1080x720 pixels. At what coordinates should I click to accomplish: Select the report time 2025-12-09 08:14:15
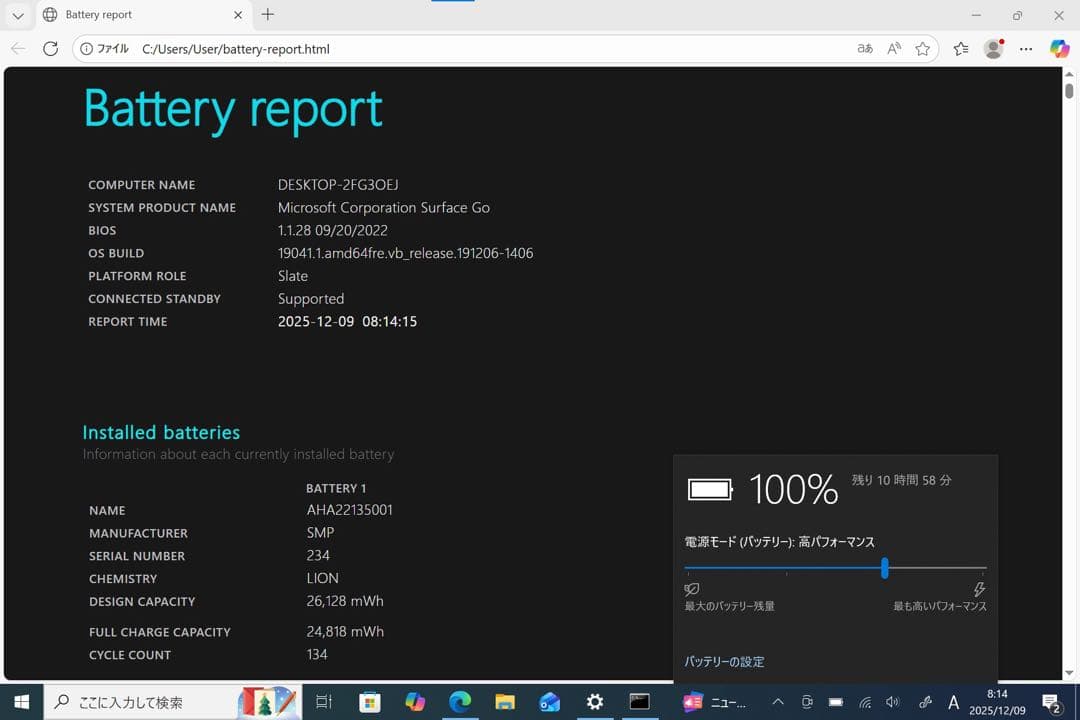[347, 321]
